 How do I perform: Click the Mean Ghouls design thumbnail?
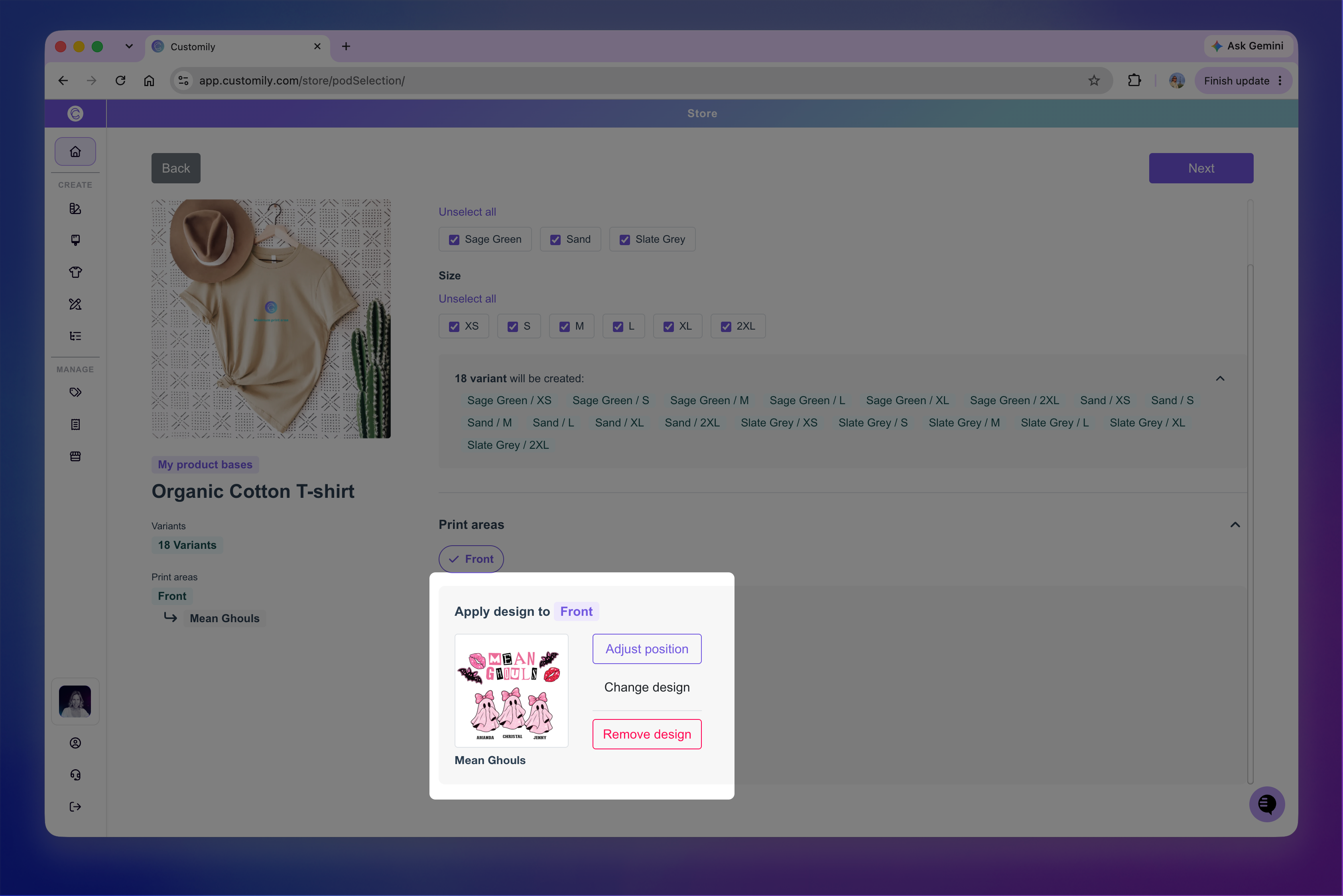pos(511,690)
